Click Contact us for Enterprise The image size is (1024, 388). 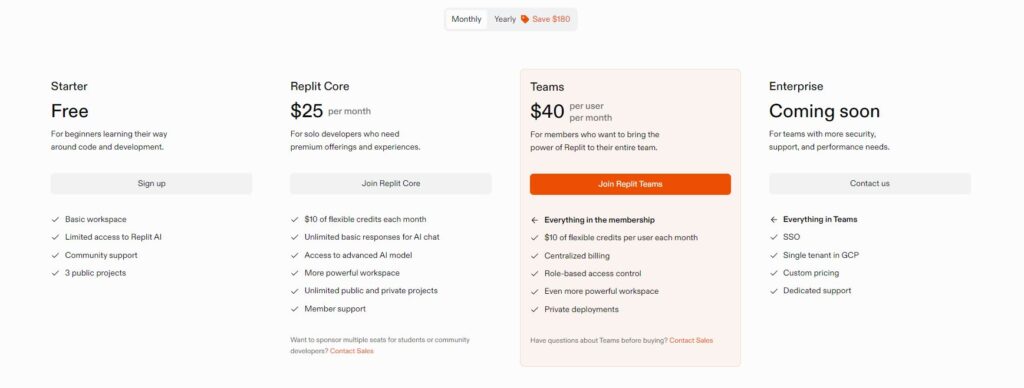click(x=870, y=184)
